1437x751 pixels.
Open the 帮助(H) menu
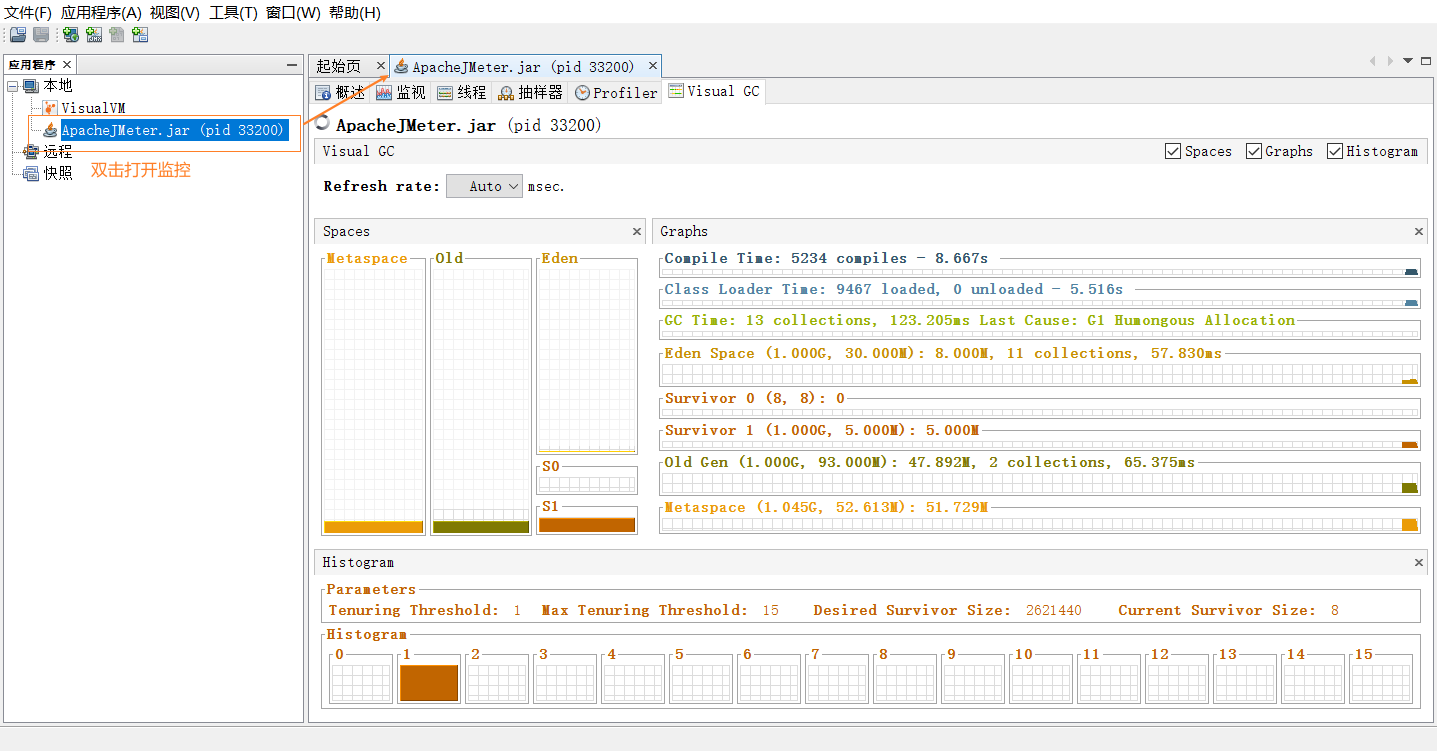point(355,12)
